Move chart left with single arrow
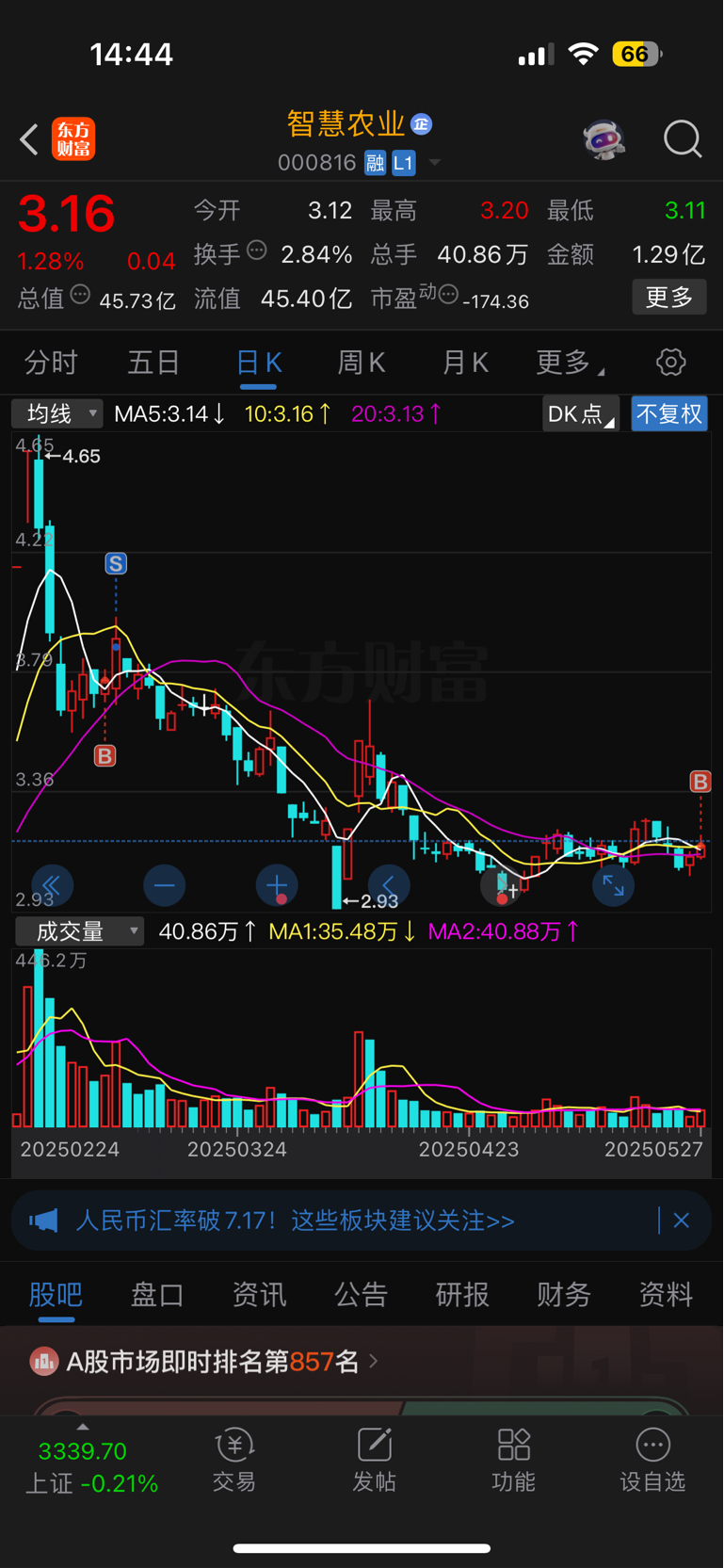This screenshot has height=1568, width=724. click(389, 885)
